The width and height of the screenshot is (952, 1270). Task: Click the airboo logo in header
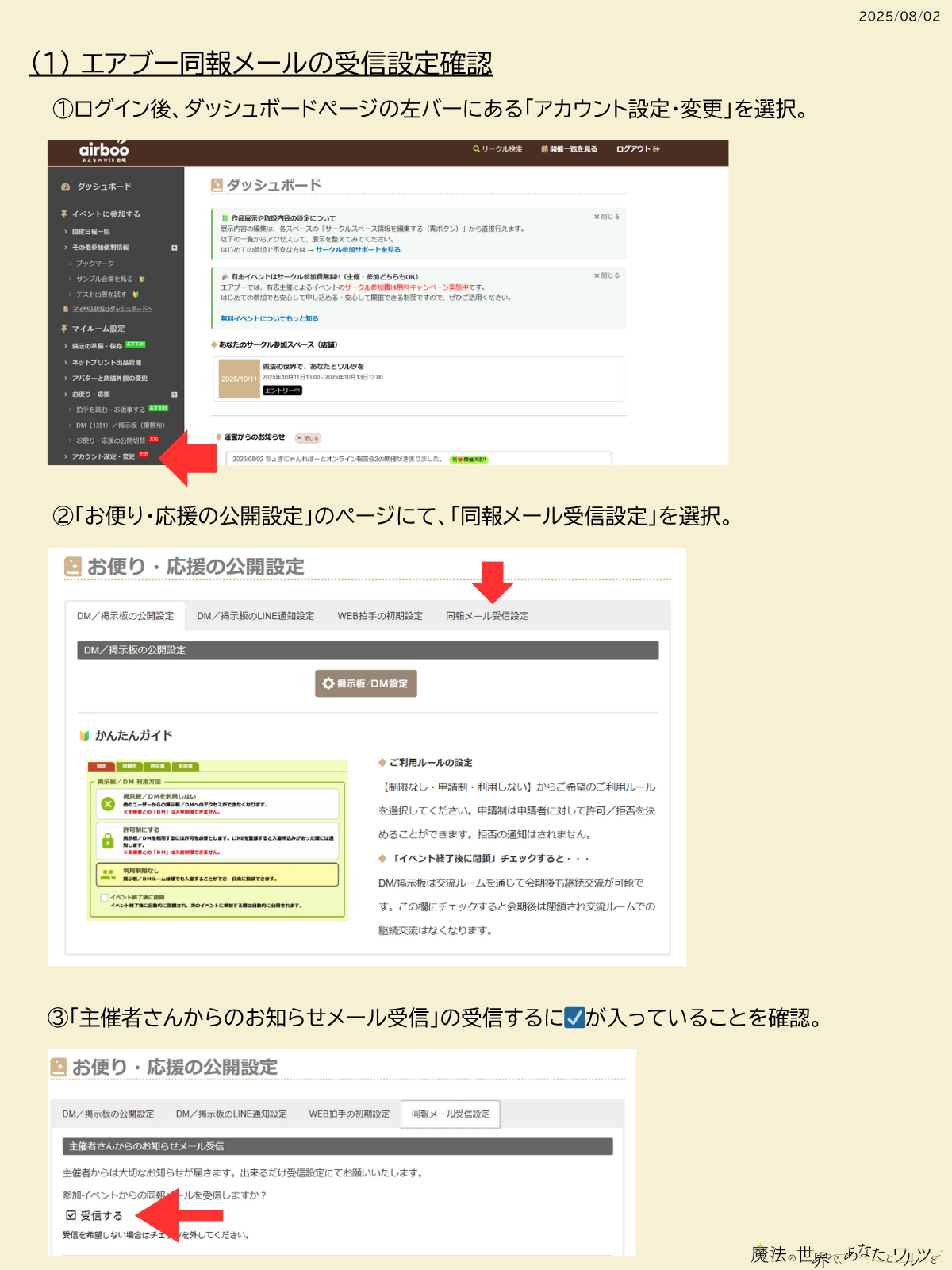pos(103,151)
